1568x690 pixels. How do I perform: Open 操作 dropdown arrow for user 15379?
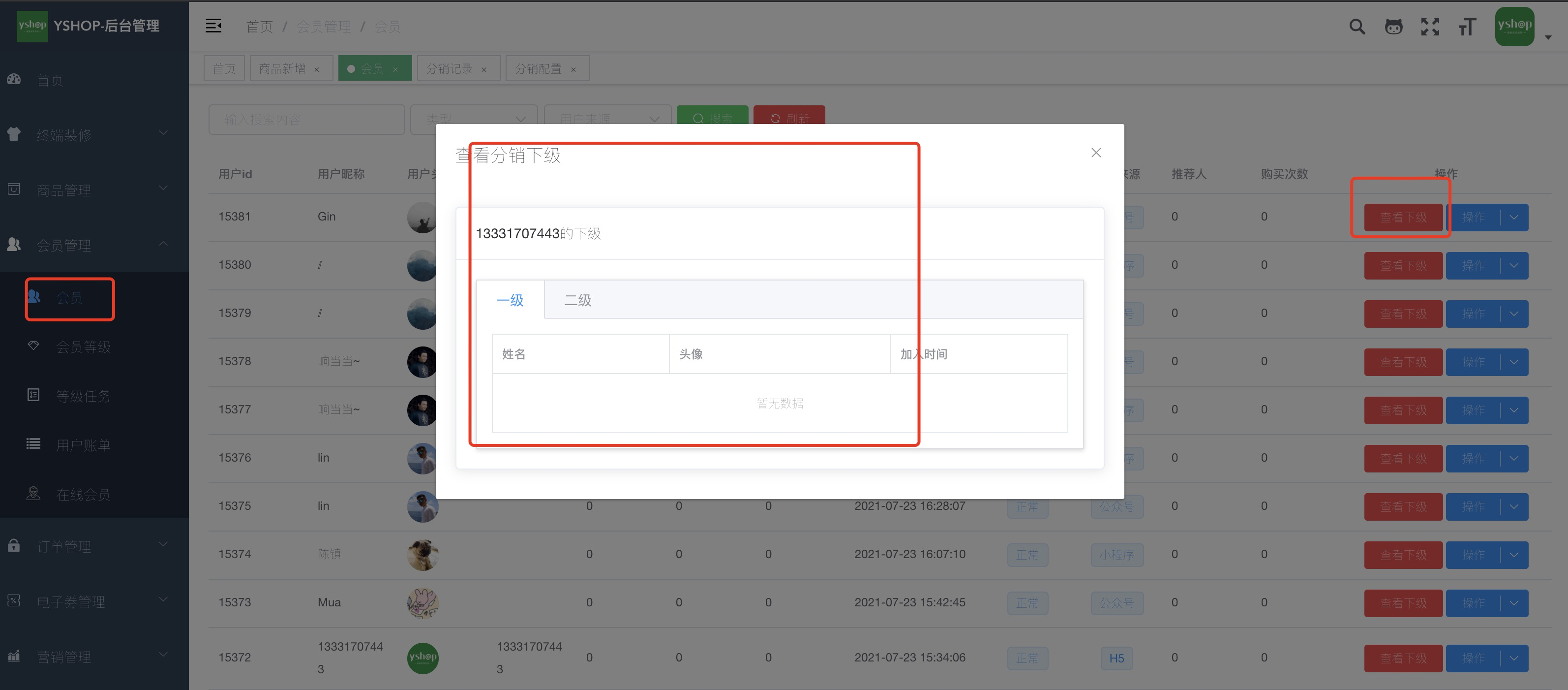[1514, 314]
